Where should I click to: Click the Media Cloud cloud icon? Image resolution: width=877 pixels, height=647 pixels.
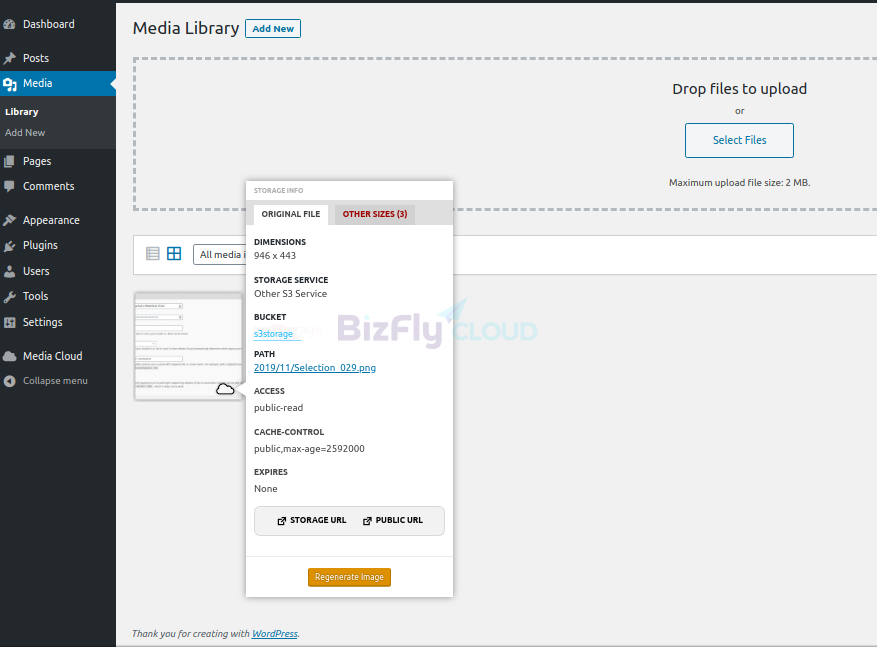10,356
